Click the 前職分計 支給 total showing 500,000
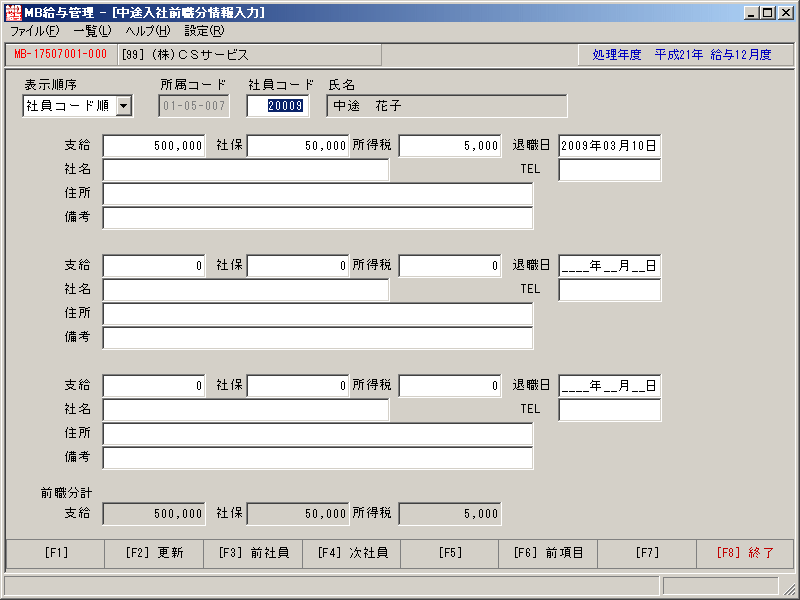 pyautogui.click(x=154, y=514)
